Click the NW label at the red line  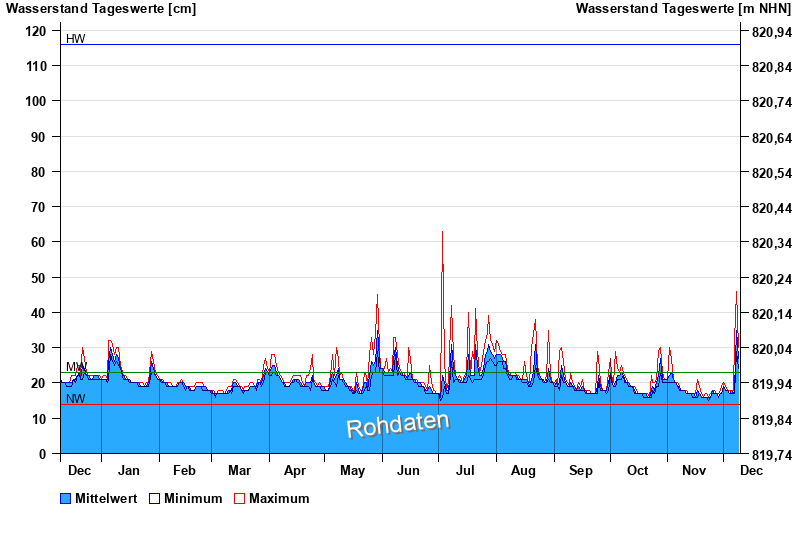tap(76, 399)
